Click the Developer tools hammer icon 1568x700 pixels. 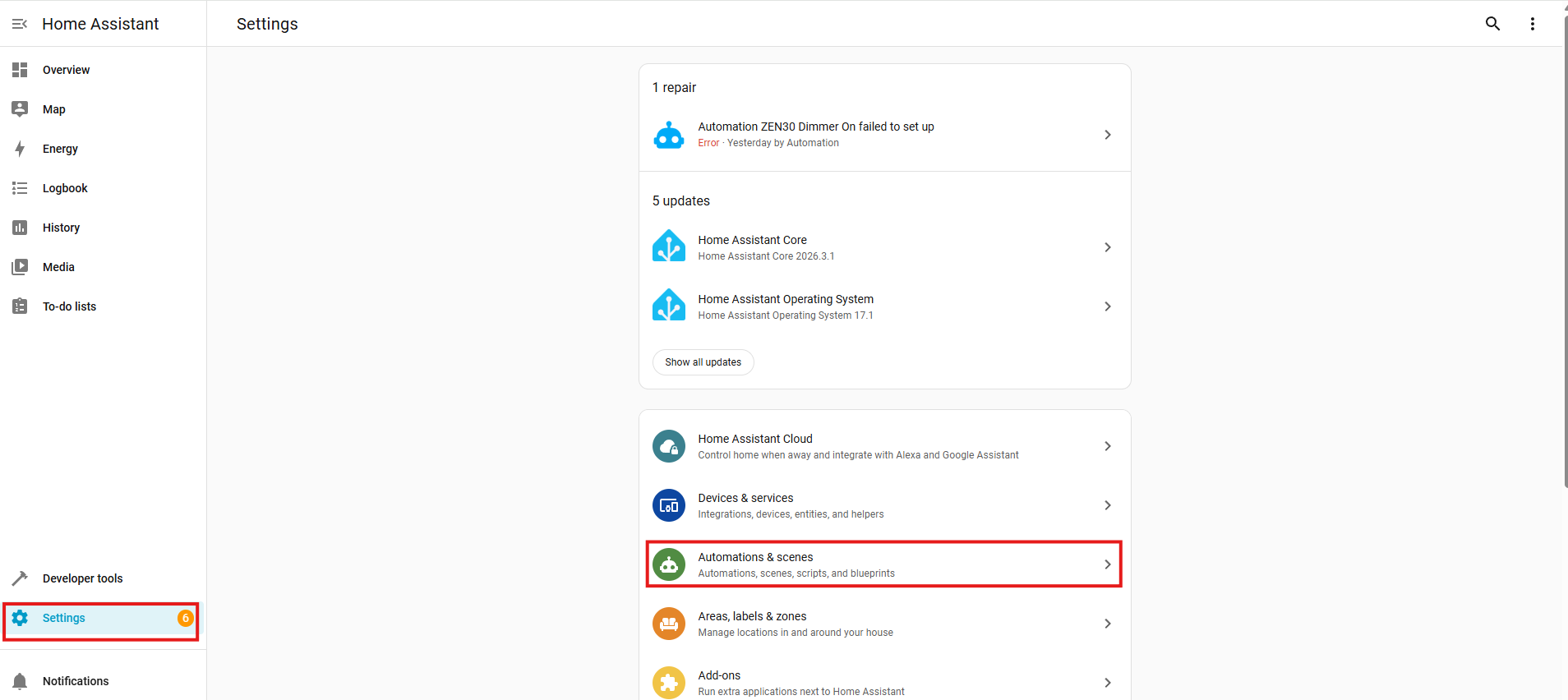[20, 578]
